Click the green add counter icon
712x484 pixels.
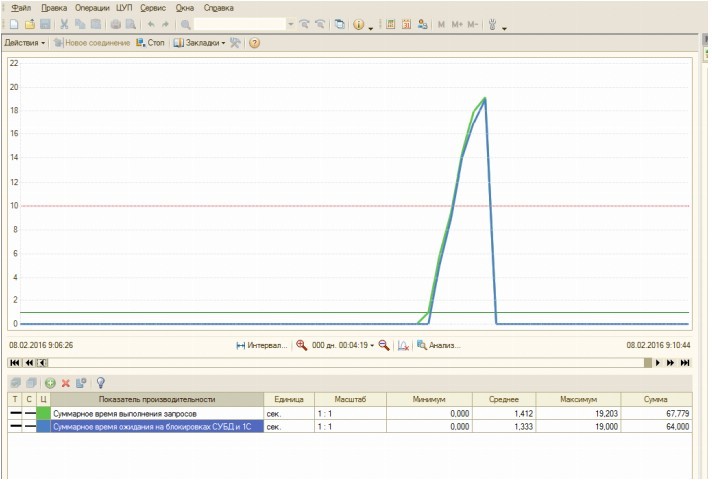[50, 383]
